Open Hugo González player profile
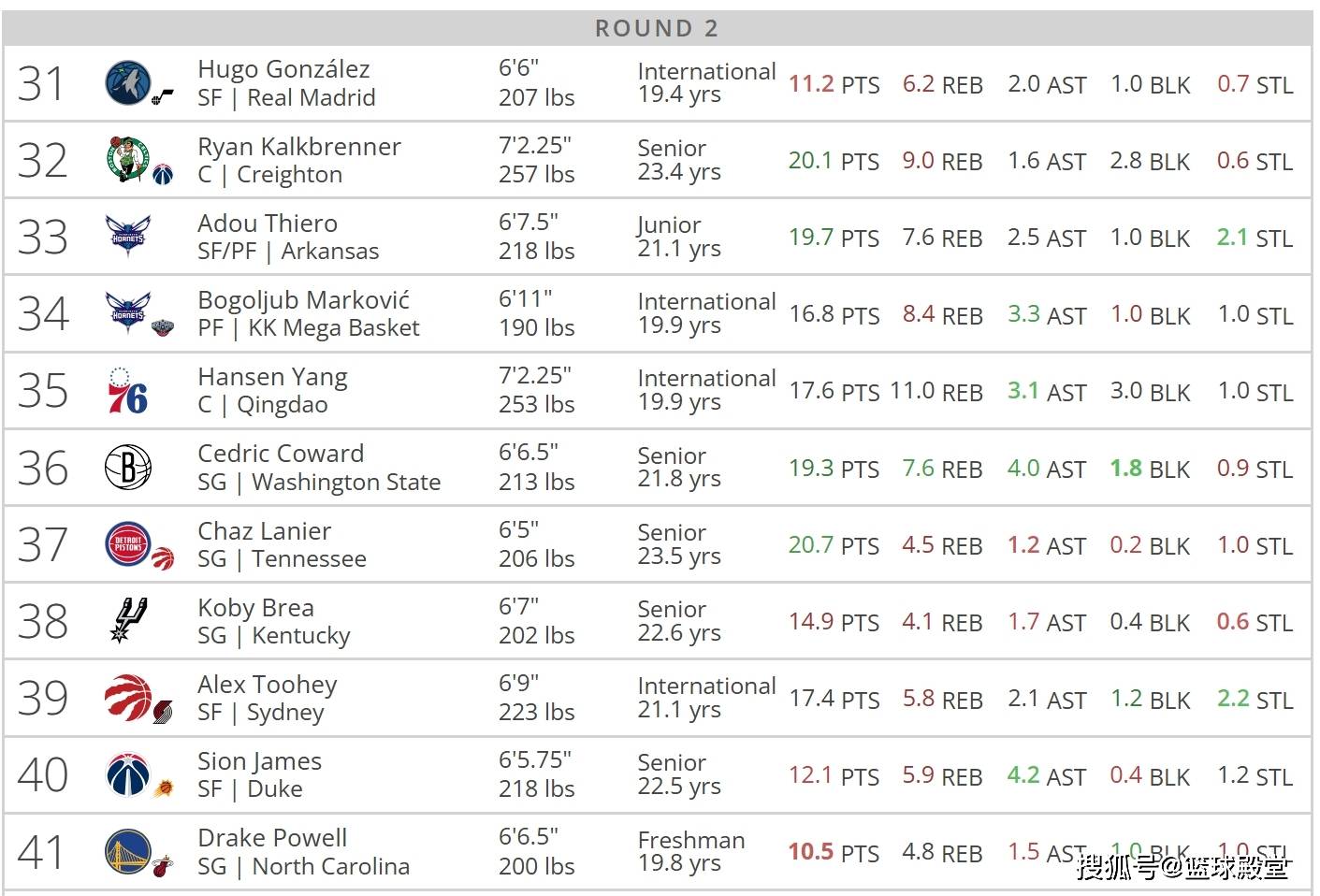1320x896 pixels. click(283, 69)
